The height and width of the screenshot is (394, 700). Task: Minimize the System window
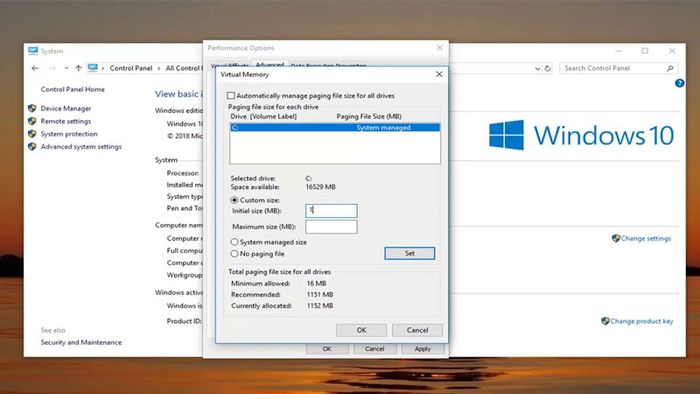pyautogui.click(x=618, y=51)
